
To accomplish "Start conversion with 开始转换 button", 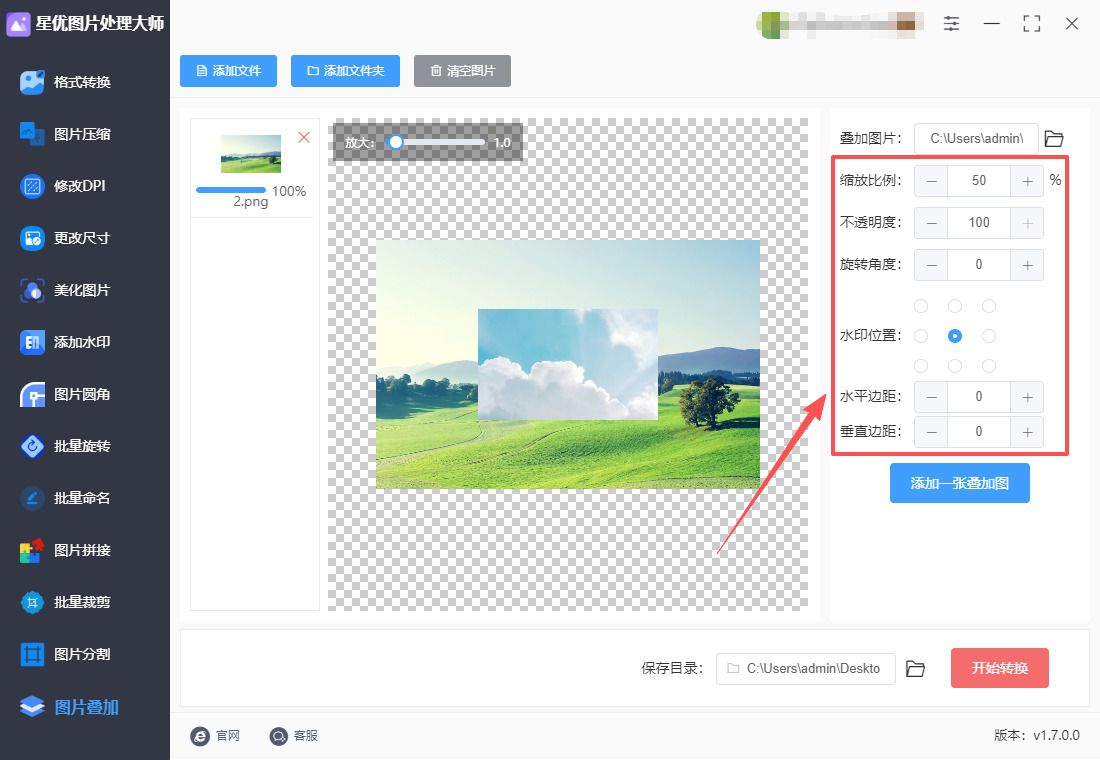I will pos(1000,668).
